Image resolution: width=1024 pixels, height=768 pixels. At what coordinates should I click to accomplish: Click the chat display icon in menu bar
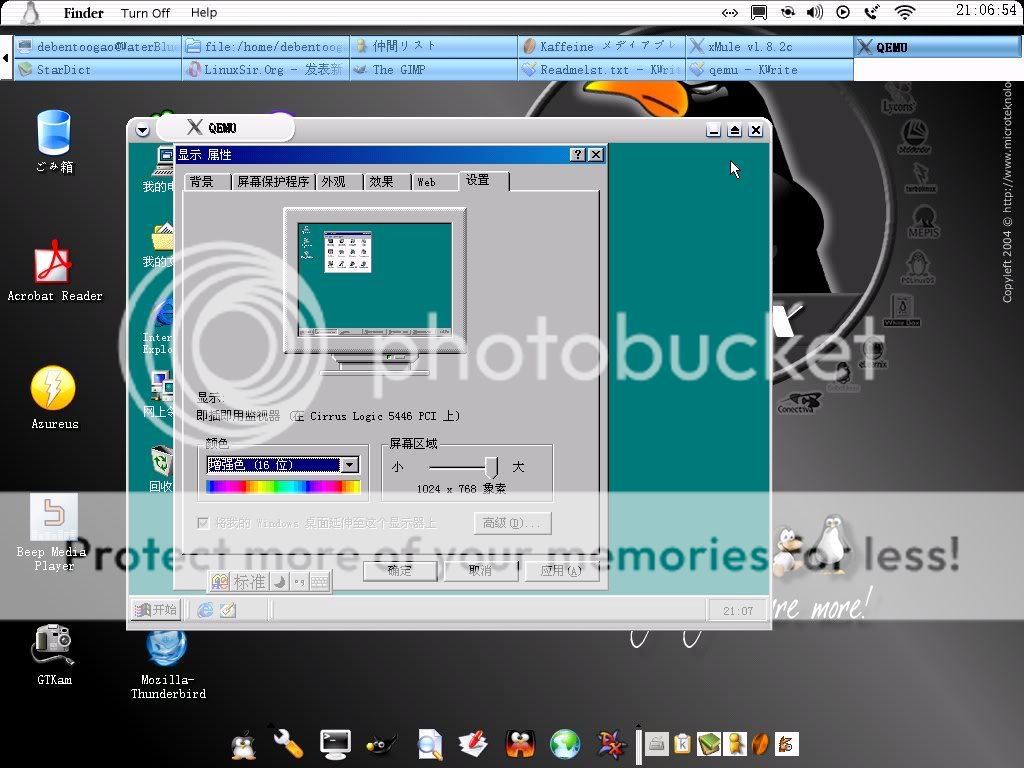[x=759, y=12]
